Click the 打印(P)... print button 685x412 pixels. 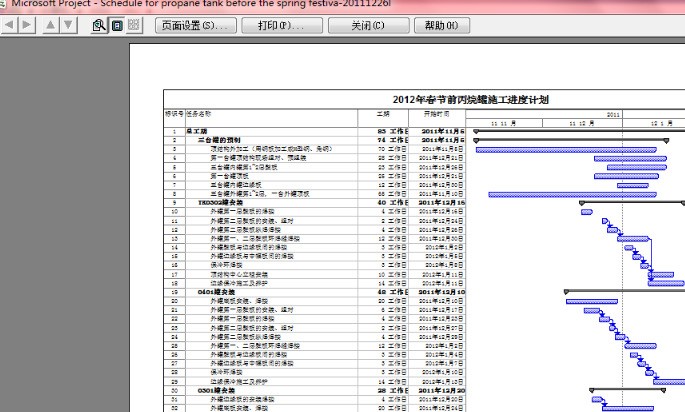point(282,25)
